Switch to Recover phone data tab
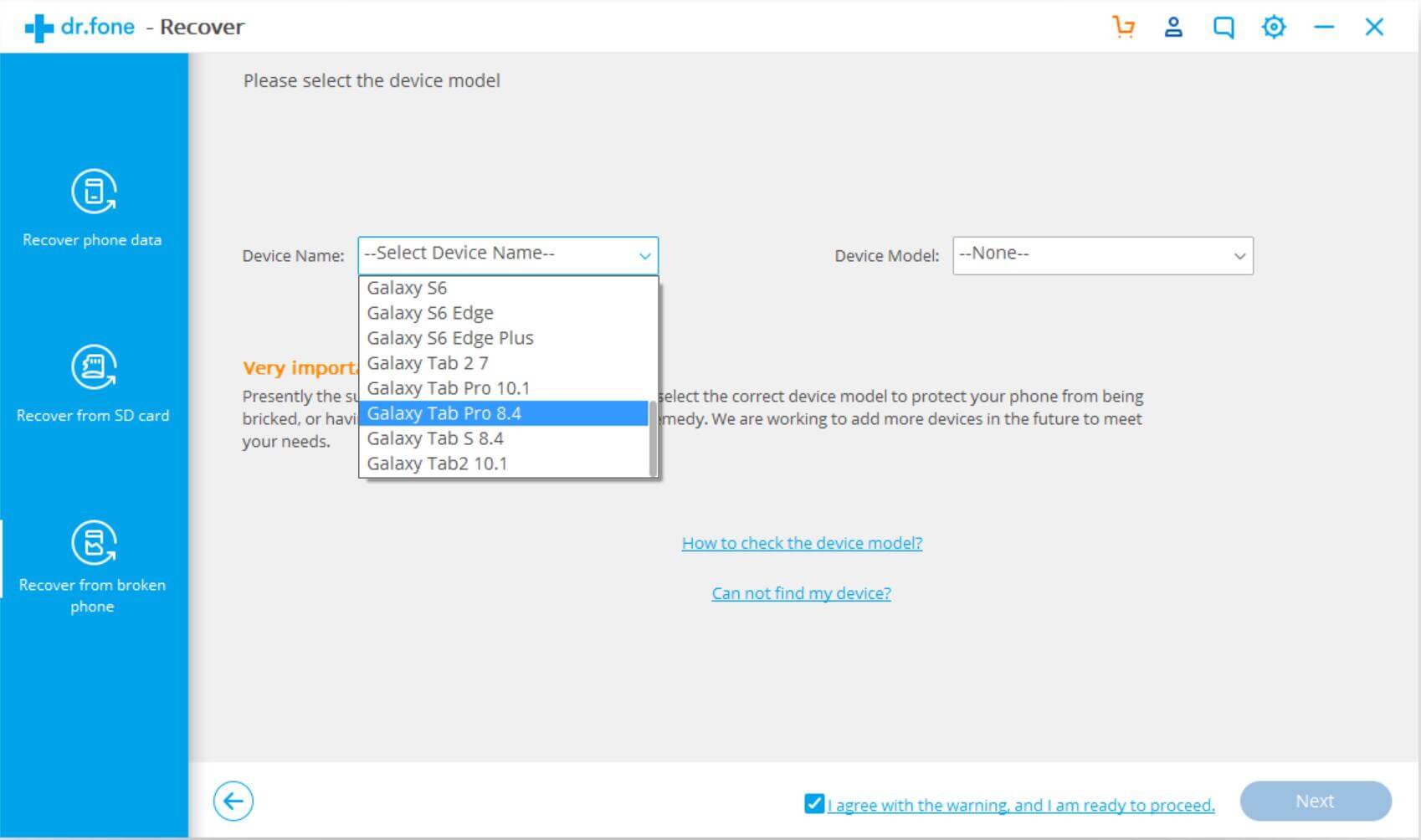1421x840 pixels. pyautogui.click(x=94, y=209)
